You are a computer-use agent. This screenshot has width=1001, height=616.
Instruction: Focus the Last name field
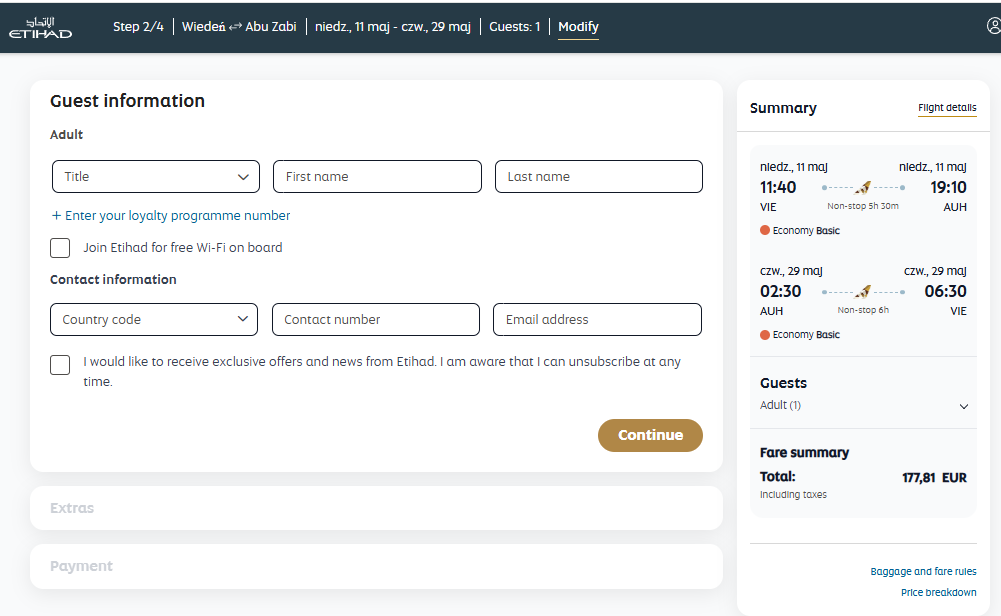[x=599, y=177]
